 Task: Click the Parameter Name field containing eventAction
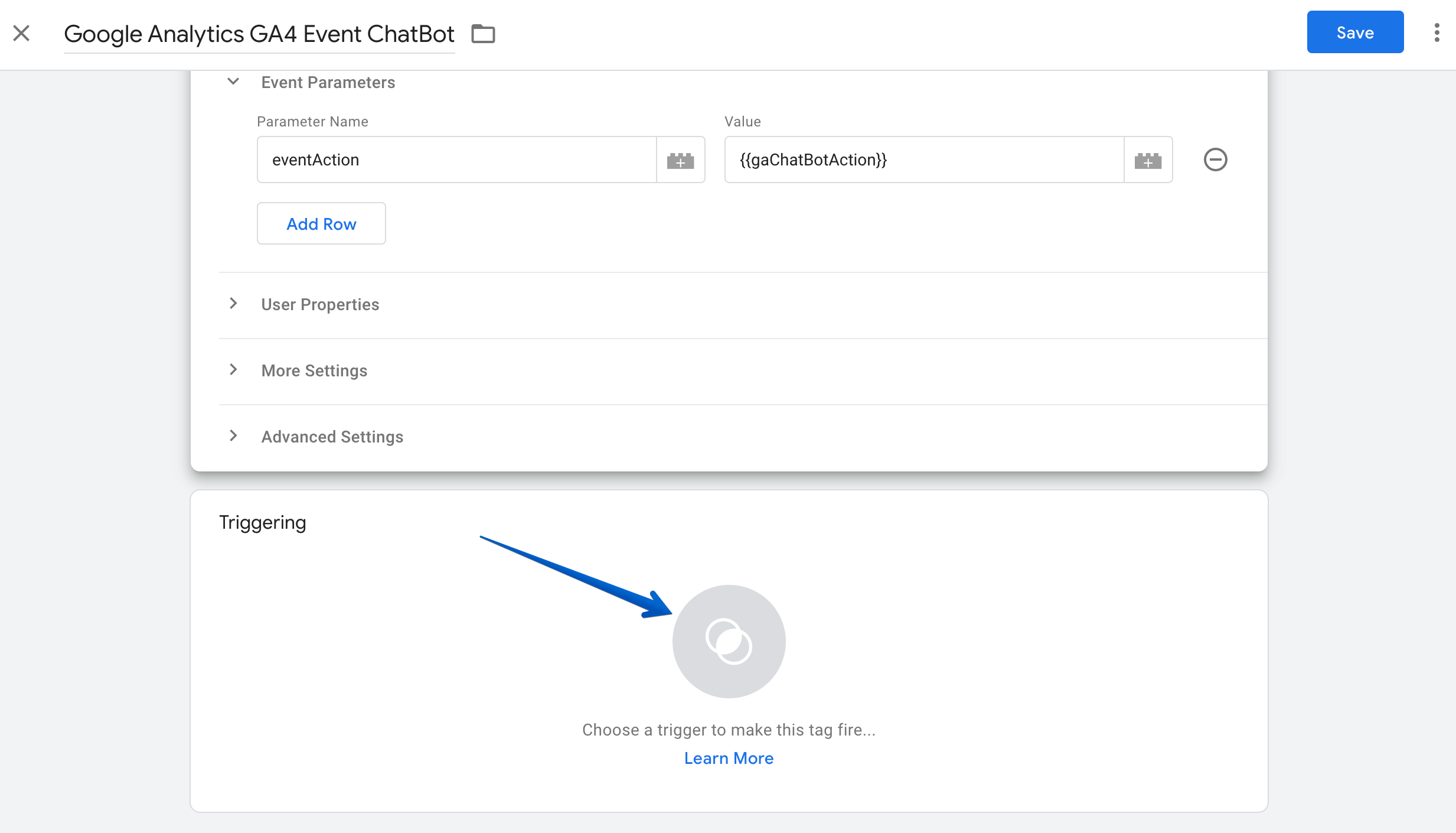pos(456,160)
